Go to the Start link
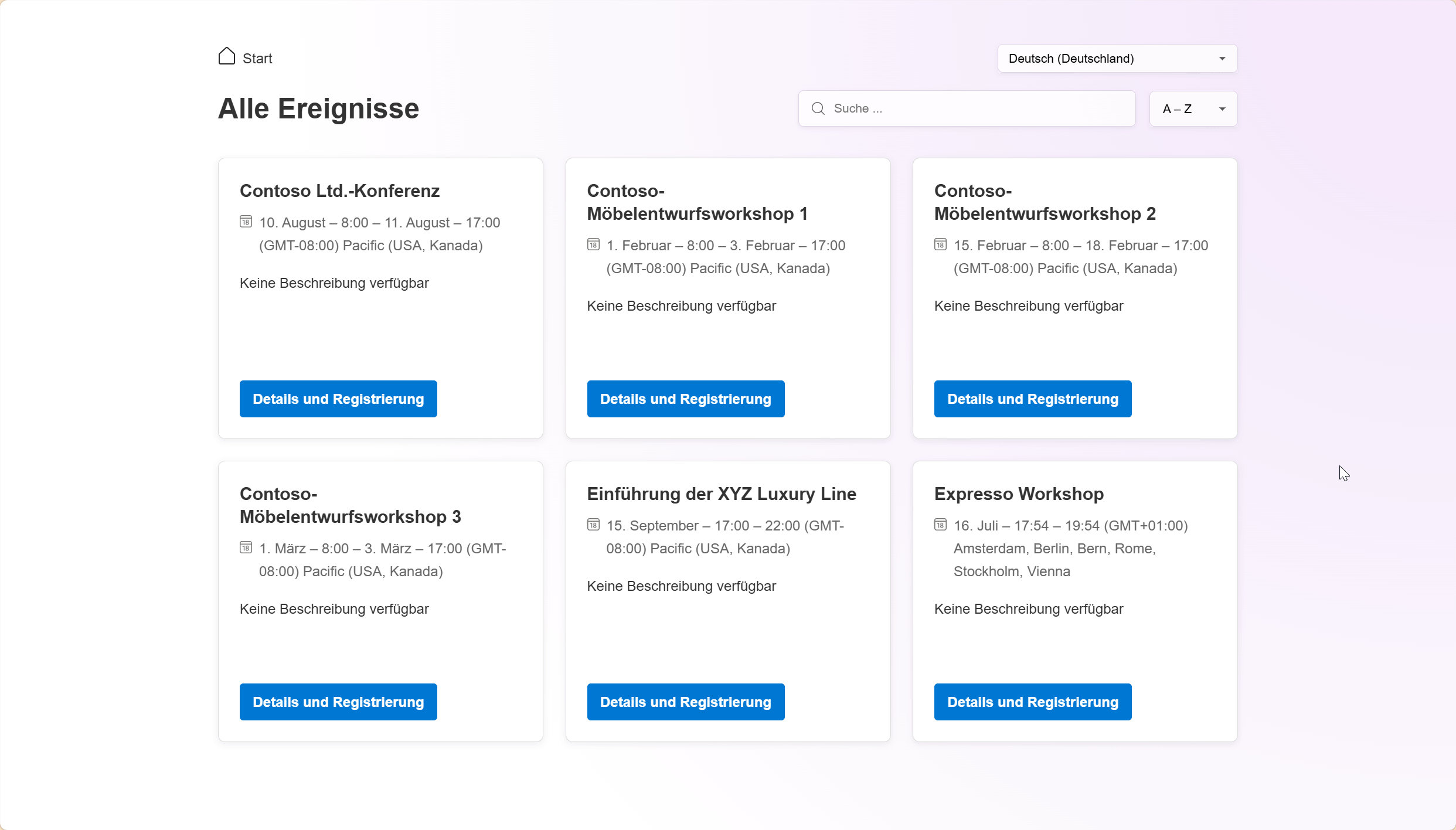This screenshot has width=1456, height=830. click(x=257, y=59)
